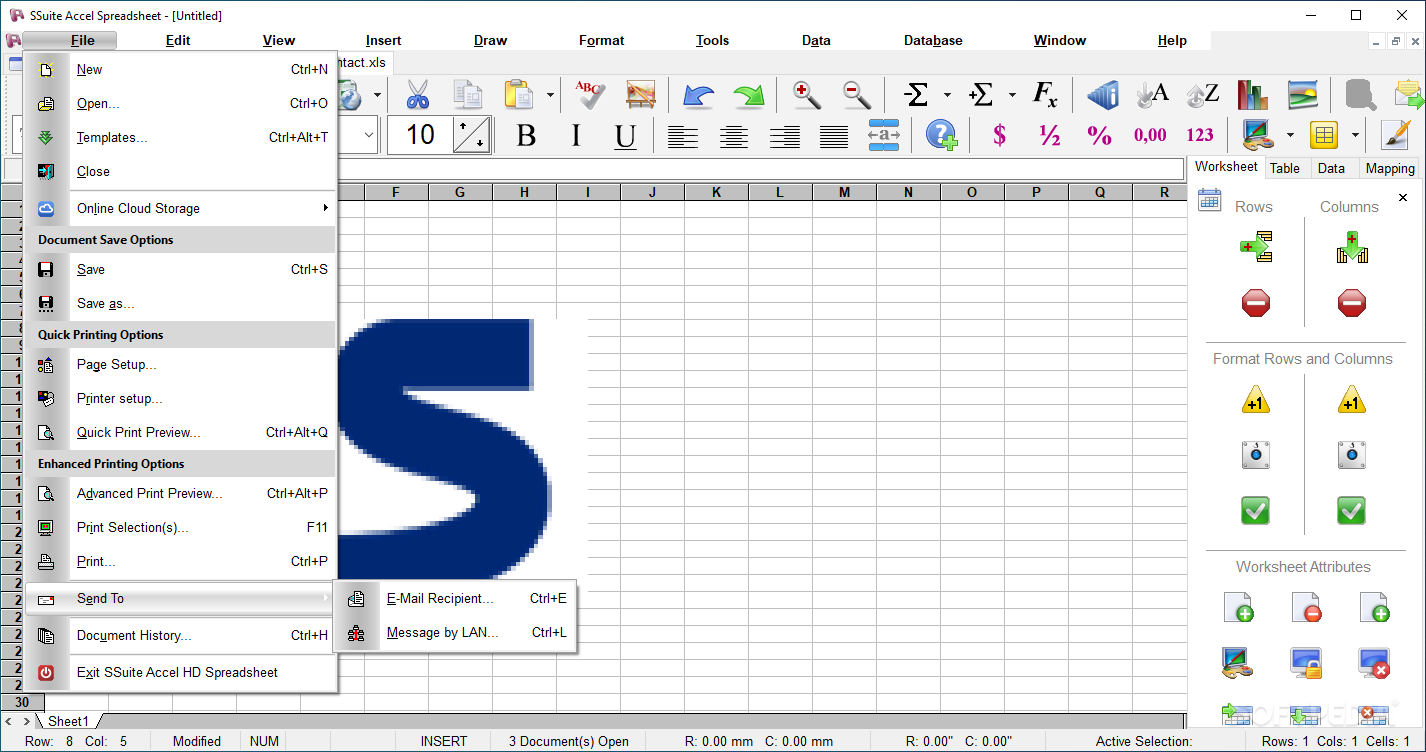The width and height of the screenshot is (1426, 752).
Task: Click the insert row icon under Rows
Action: pos(1256,247)
